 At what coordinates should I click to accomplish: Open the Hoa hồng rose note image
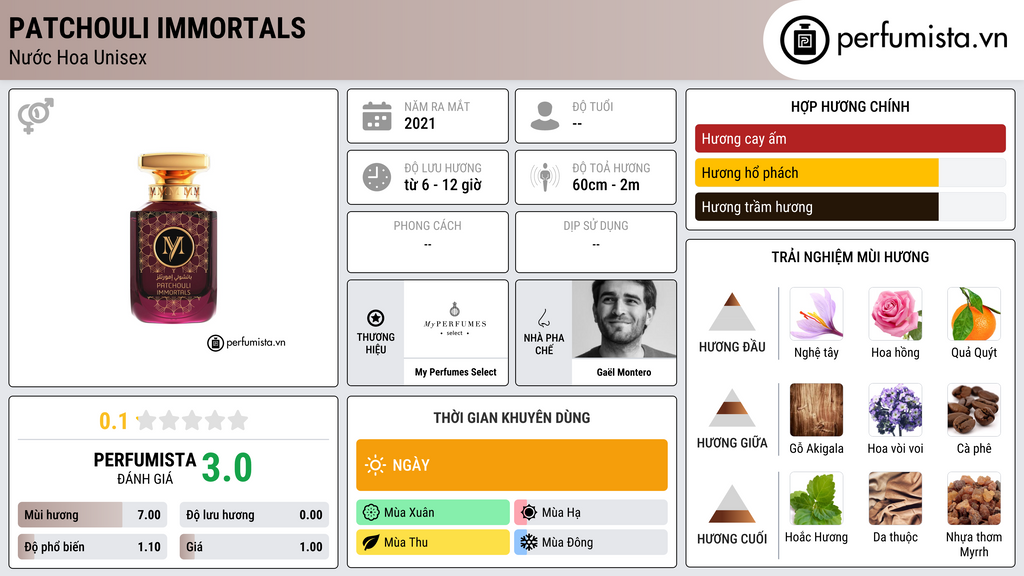895,314
